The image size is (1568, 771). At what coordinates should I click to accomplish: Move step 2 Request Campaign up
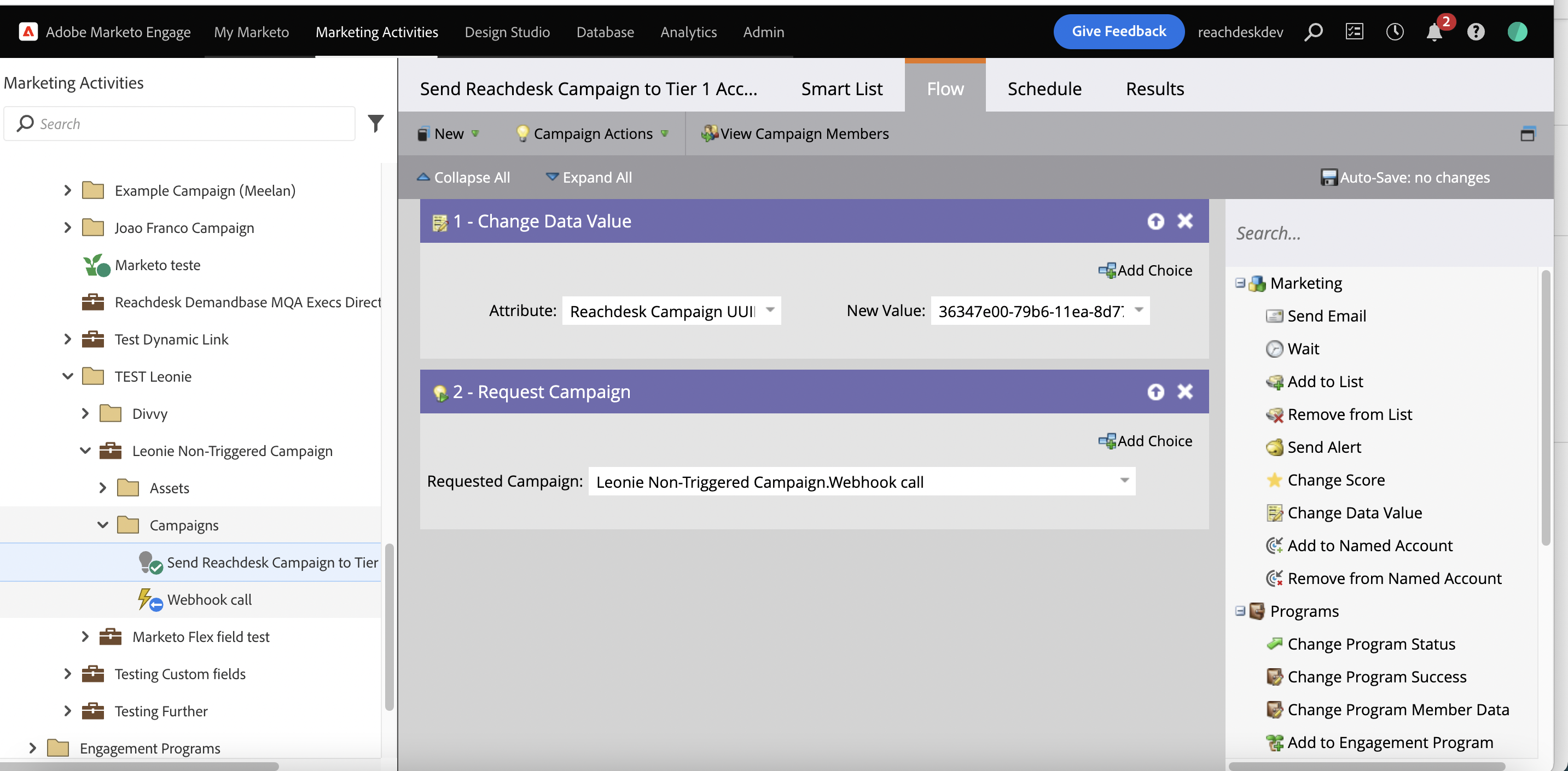[1155, 392]
